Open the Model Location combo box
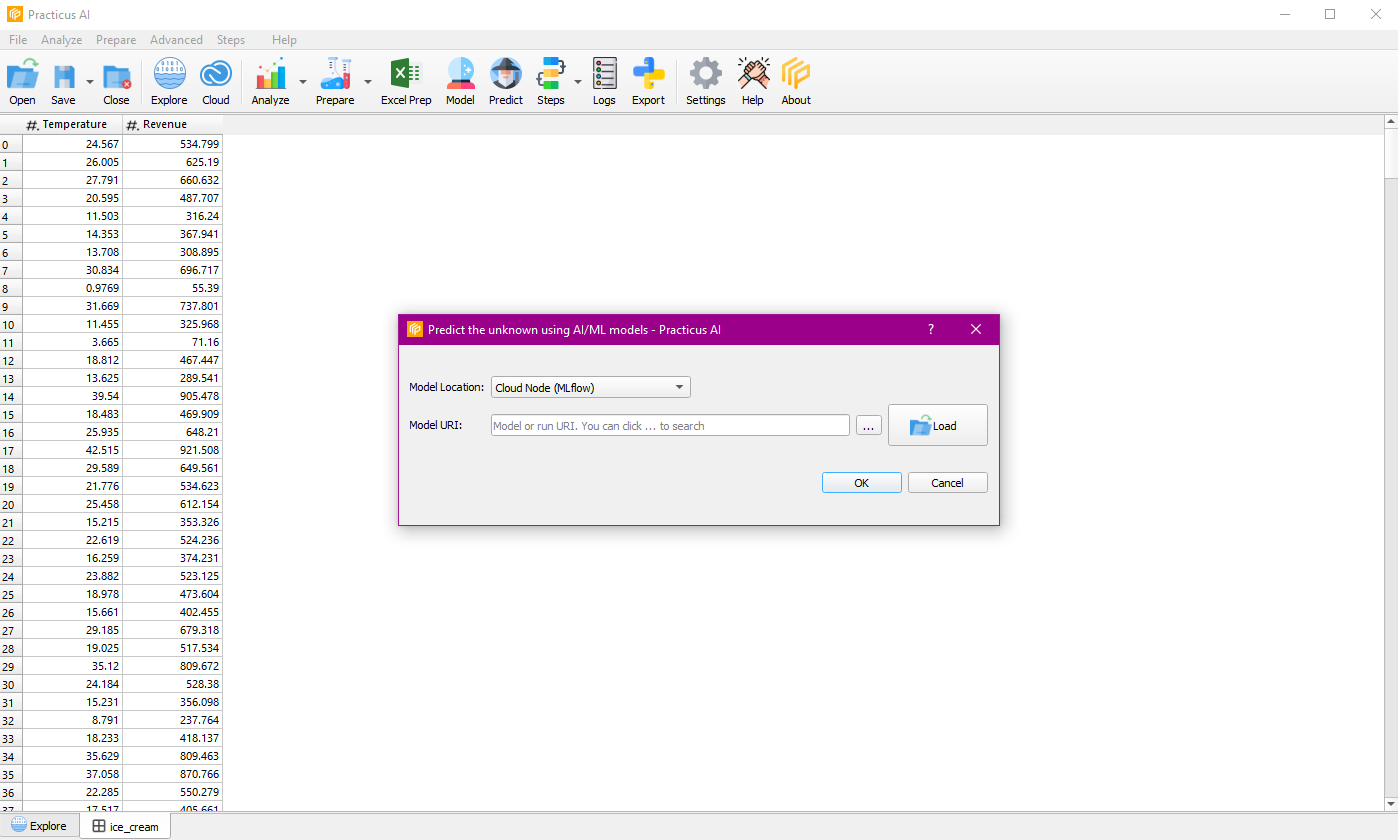The image size is (1398, 840). 590,387
